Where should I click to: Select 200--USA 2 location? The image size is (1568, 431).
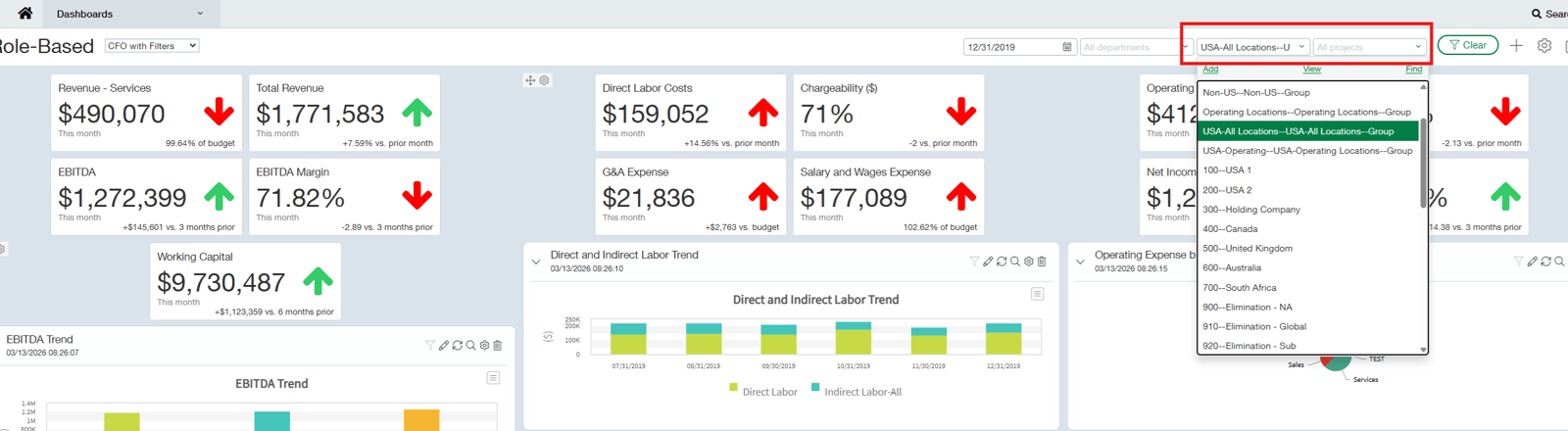click(1308, 190)
